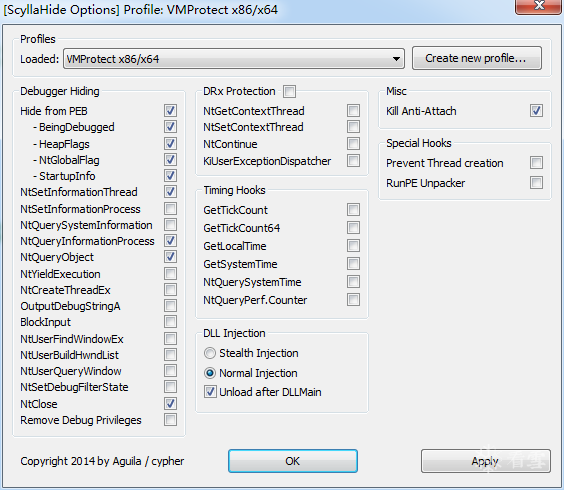The height and width of the screenshot is (490, 564).
Task: Click Create new profile button
Action: click(477, 58)
